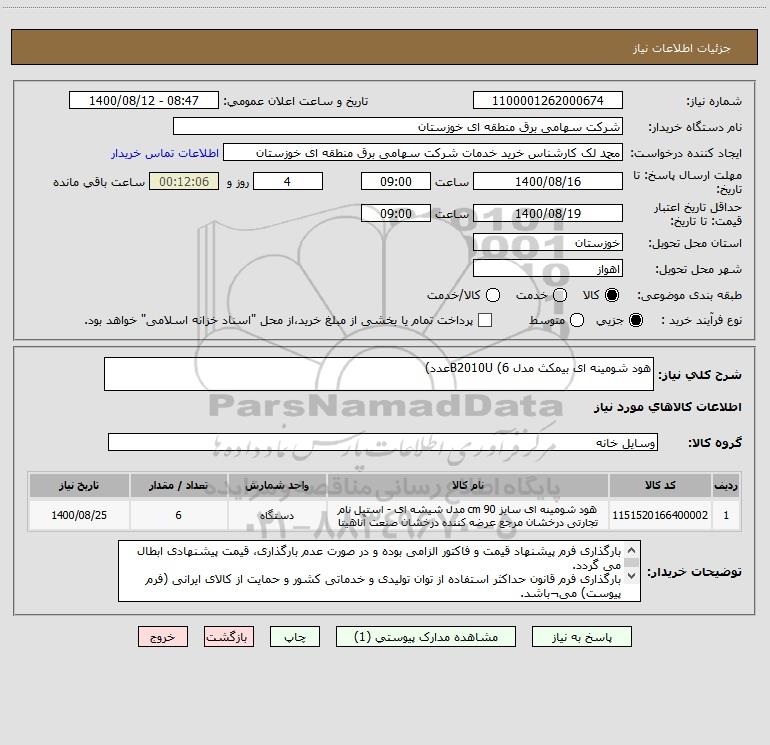Click the کد کالا column header
Screen dimensions: 770x745
pos(660,485)
